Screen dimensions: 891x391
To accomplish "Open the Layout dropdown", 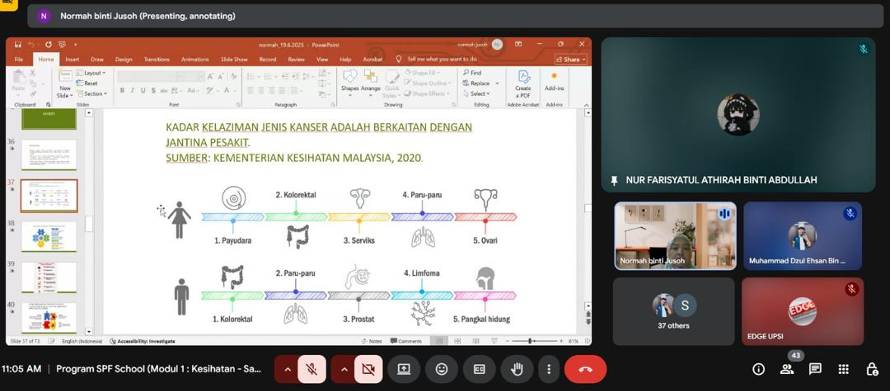I will coord(91,73).
